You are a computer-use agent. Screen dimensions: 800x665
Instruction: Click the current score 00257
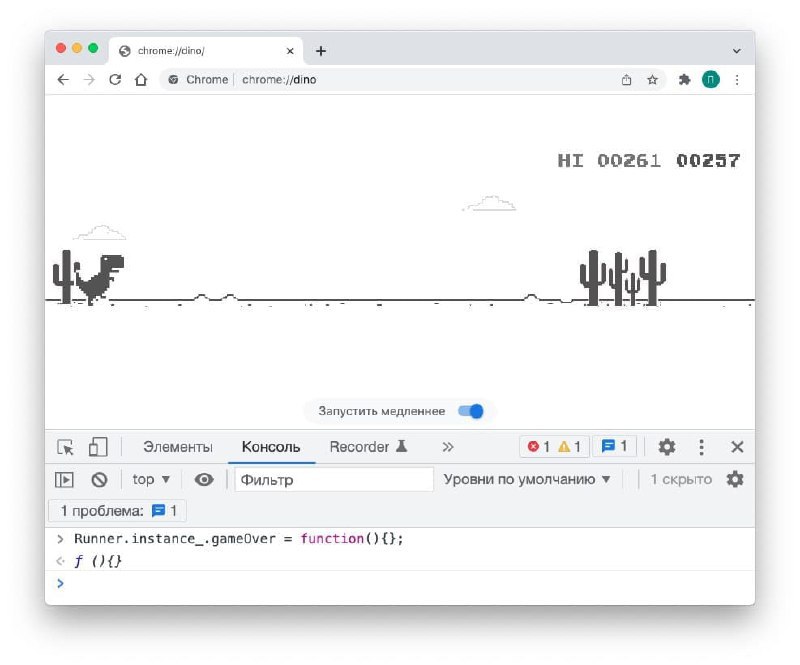[708, 161]
